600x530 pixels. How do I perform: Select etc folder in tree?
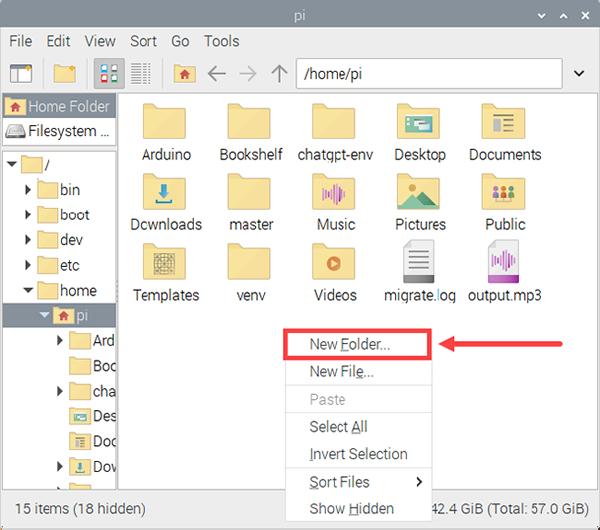pyautogui.click(x=59, y=265)
